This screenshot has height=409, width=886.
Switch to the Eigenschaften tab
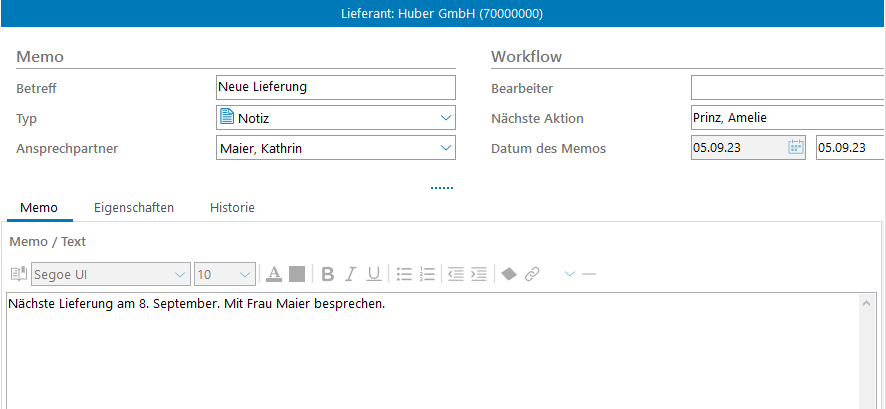134,208
